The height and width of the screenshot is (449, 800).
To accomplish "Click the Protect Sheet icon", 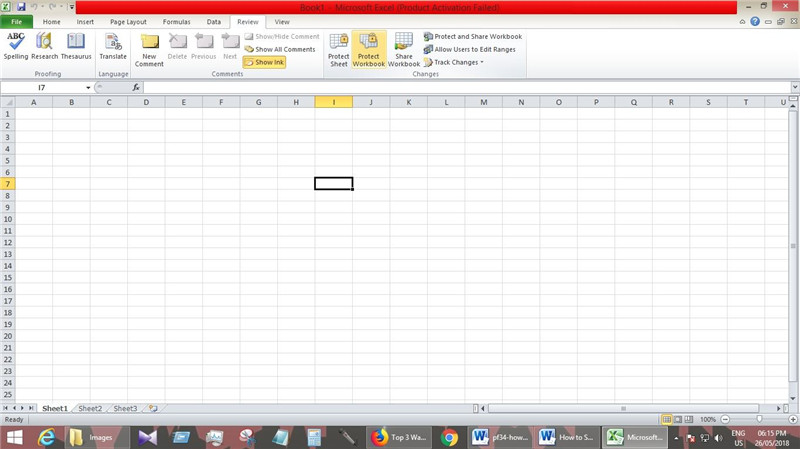I will coord(339,48).
